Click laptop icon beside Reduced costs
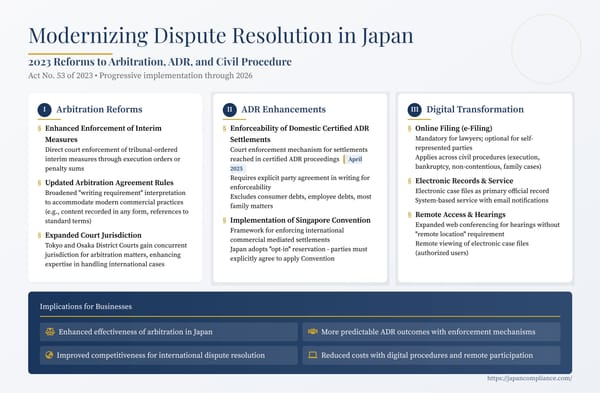The height and width of the screenshot is (393, 600). (313, 355)
